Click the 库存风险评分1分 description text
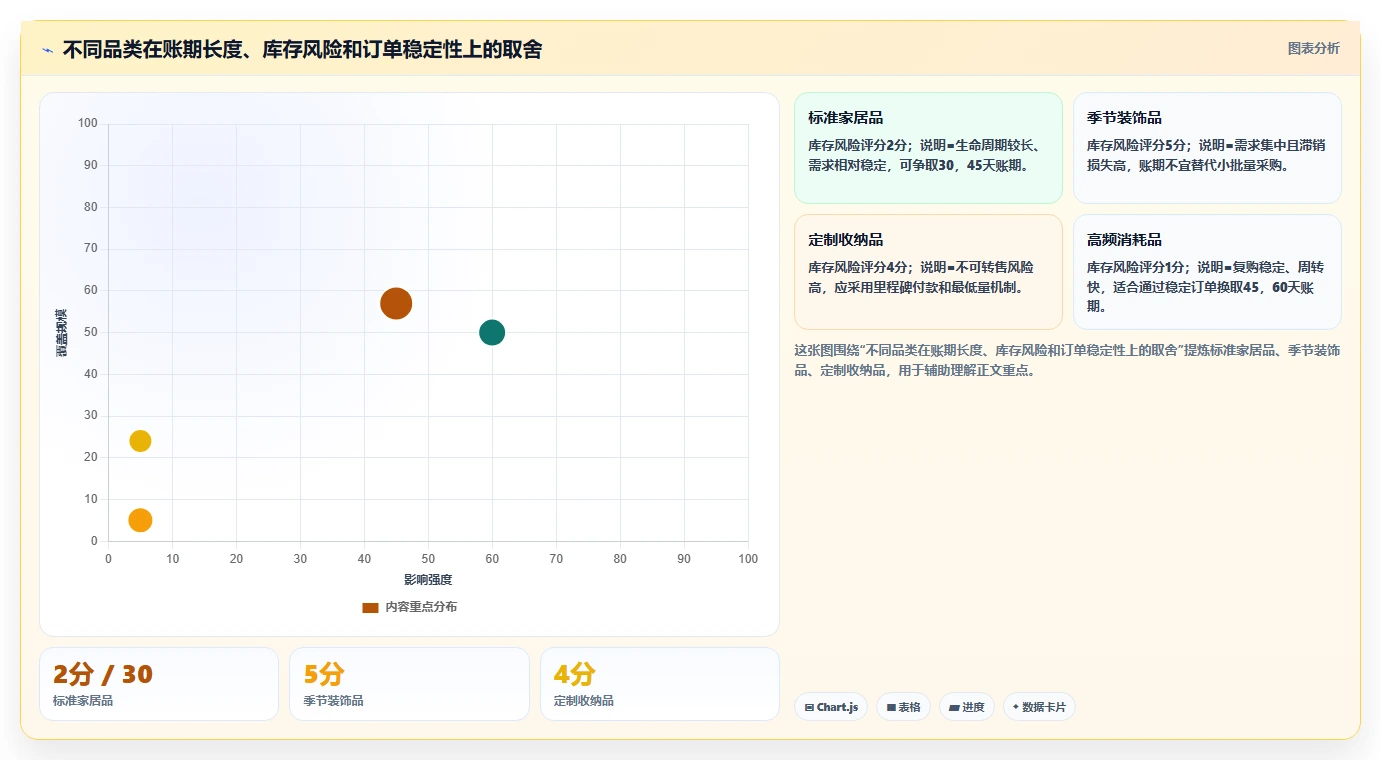Image resolution: width=1381 pixels, height=760 pixels. pyautogui.click(x=1206, y=287)
